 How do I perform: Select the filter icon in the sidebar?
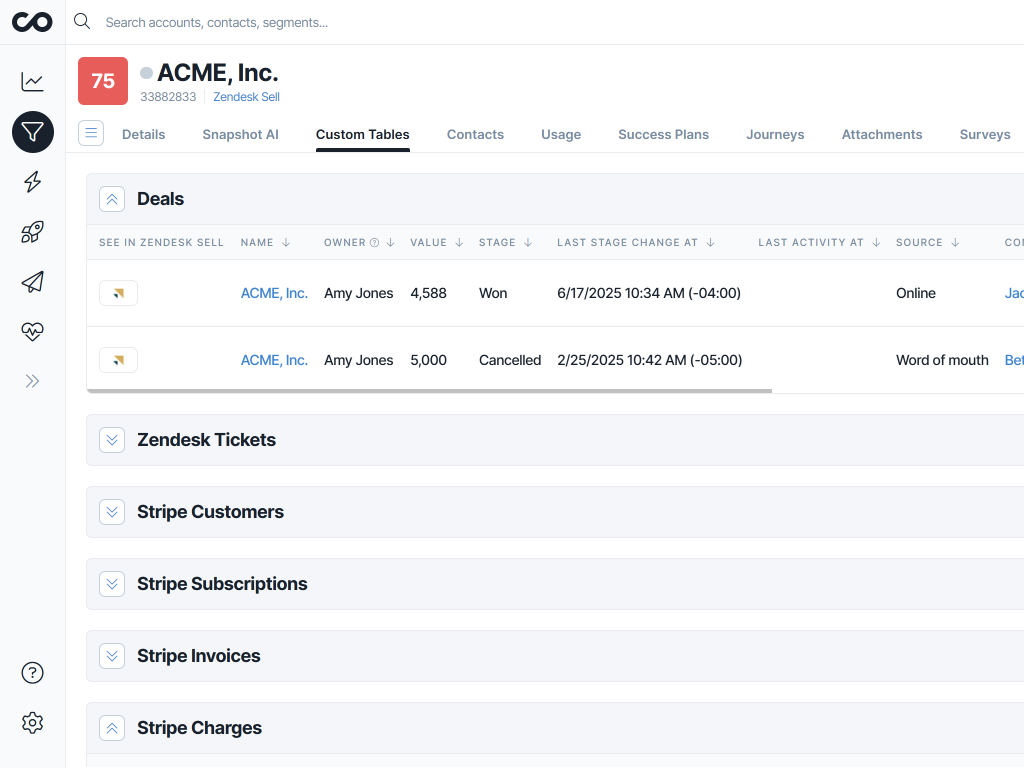click(x=32, y=132)
